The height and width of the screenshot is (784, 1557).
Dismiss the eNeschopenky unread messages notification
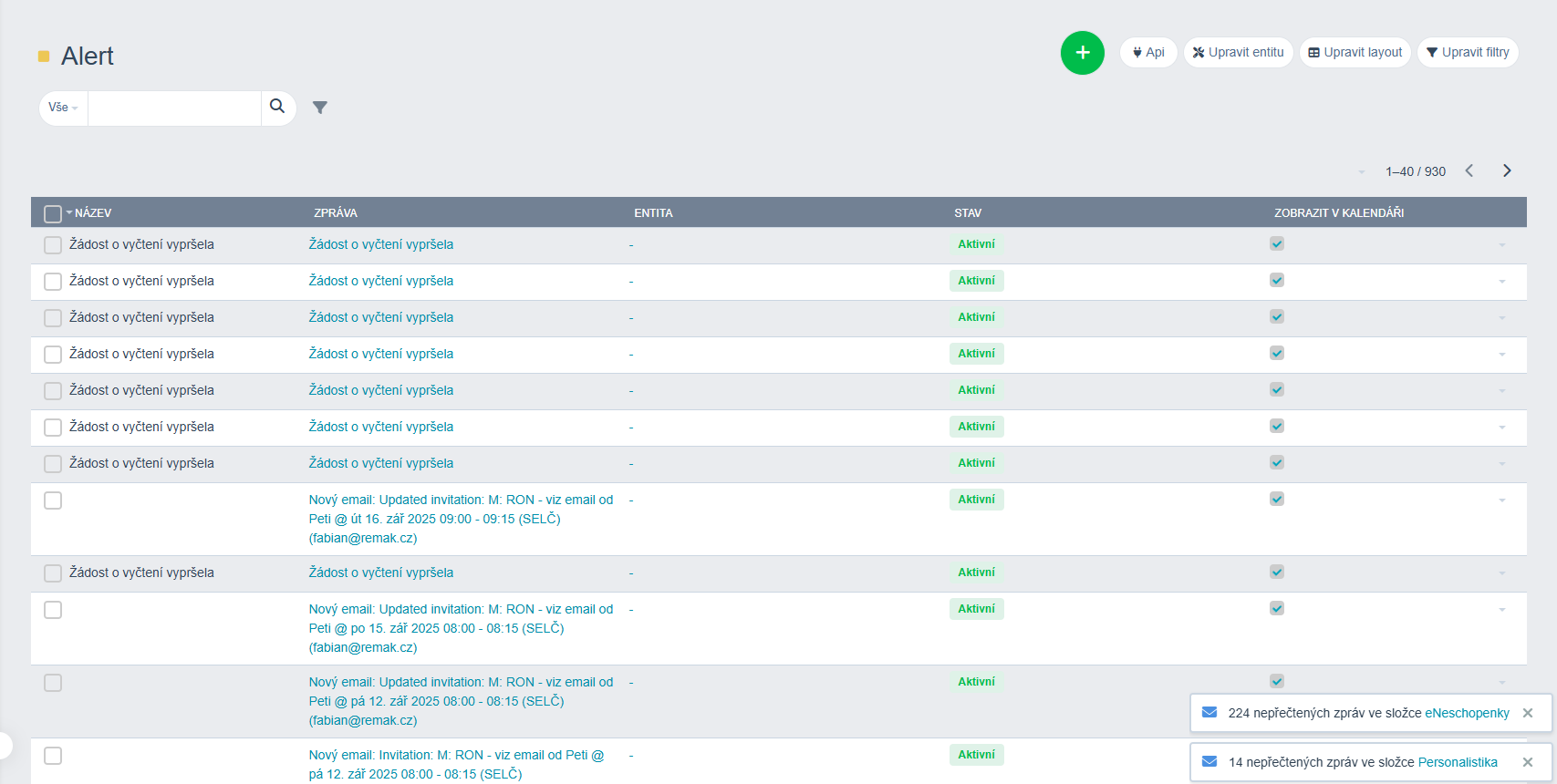pos(1528,713)
